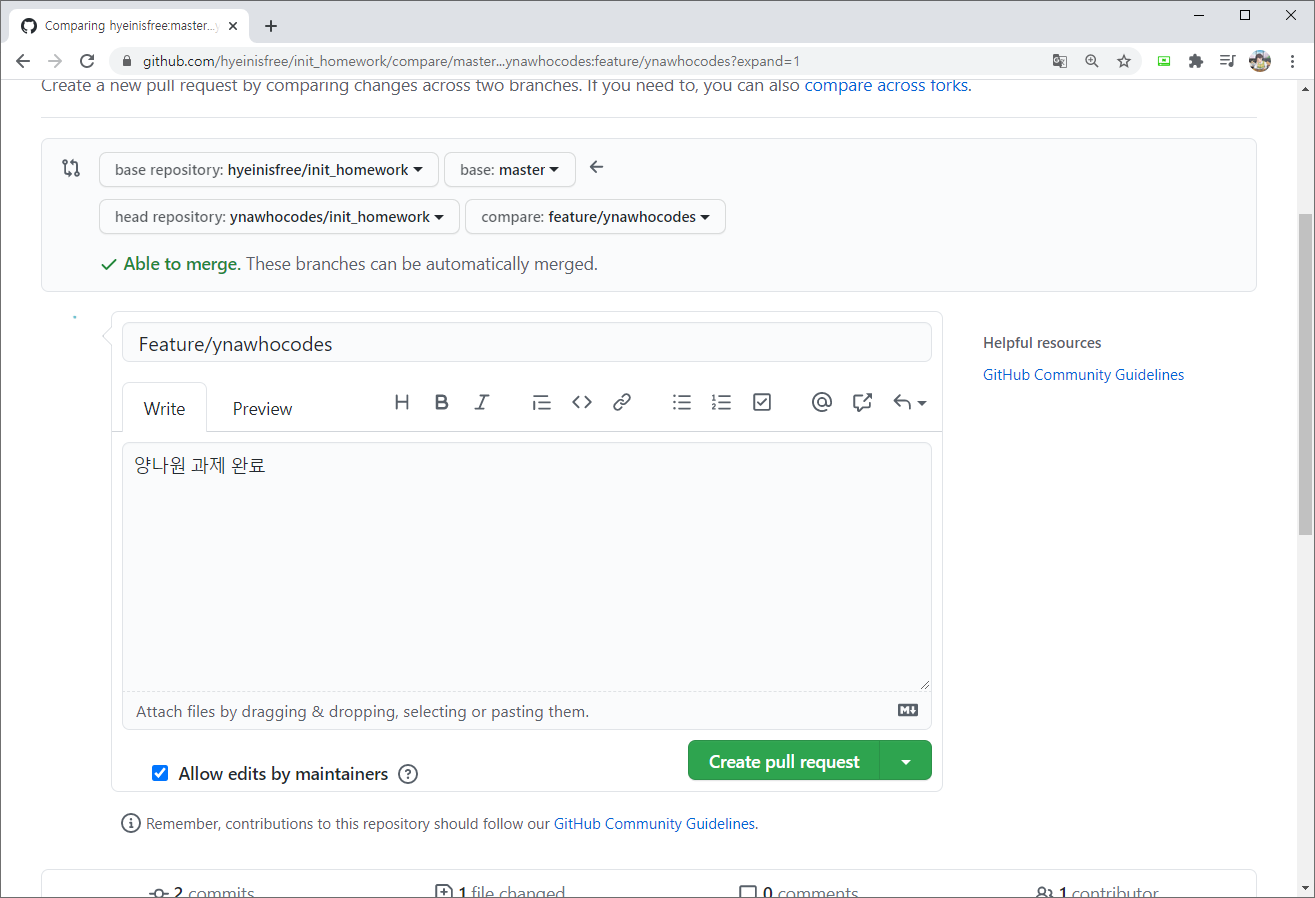Screen dimensions: 1315x898
Task: Click the Helpful resources heading
Action: (1042, 343)
